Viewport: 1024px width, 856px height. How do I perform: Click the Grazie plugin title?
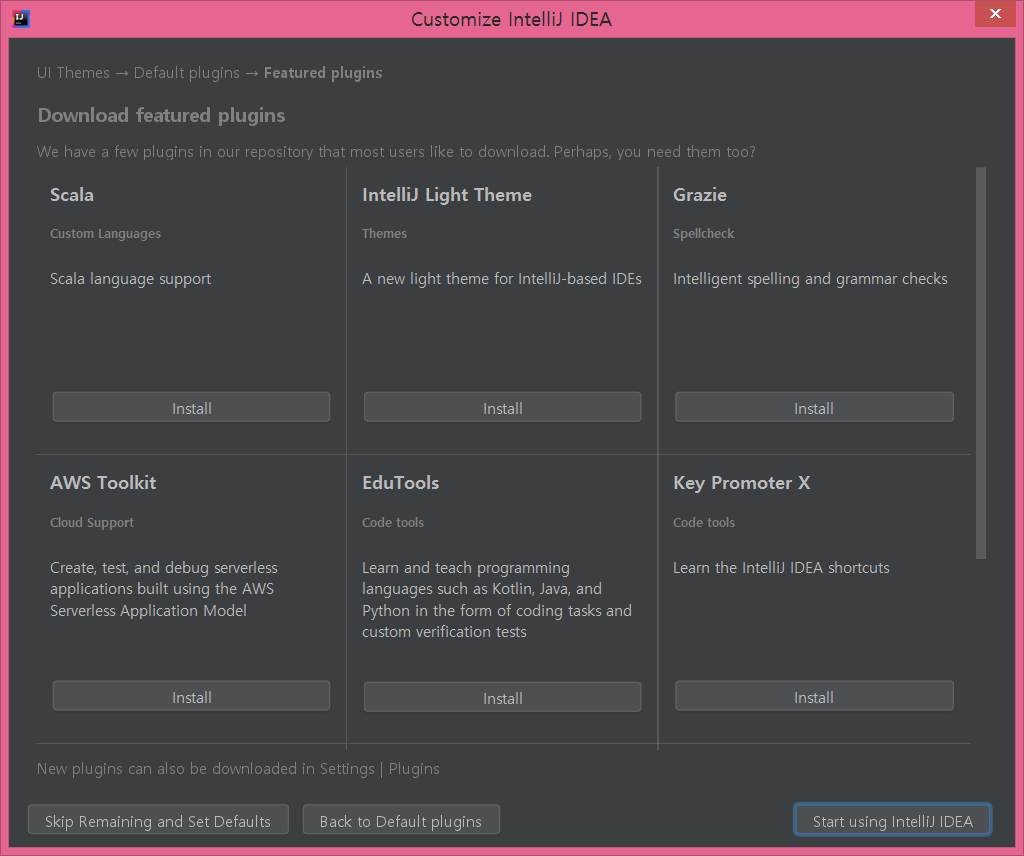pyautogui.click(x=699, y=195)
